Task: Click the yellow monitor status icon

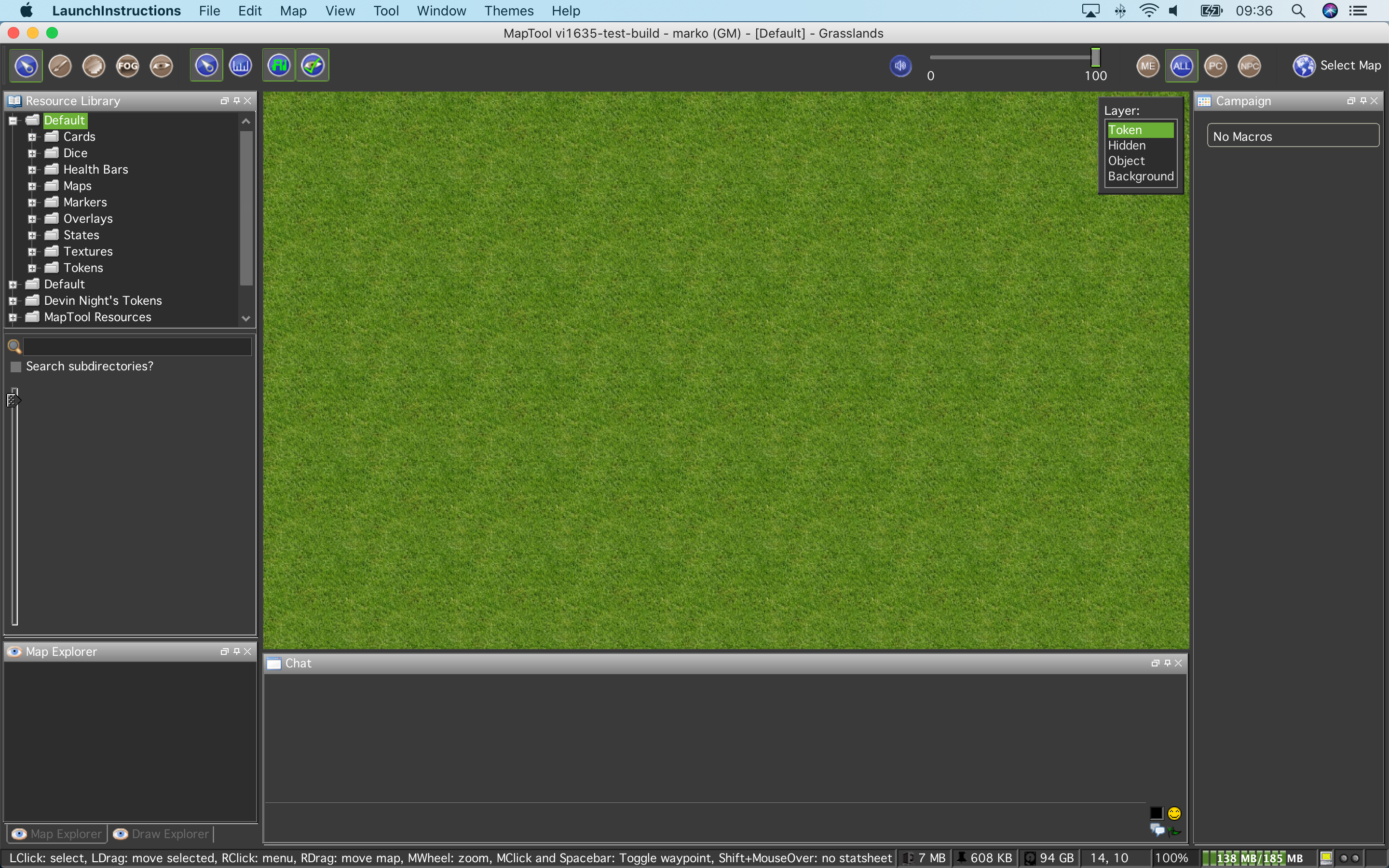Action: tap(1326, 858)
